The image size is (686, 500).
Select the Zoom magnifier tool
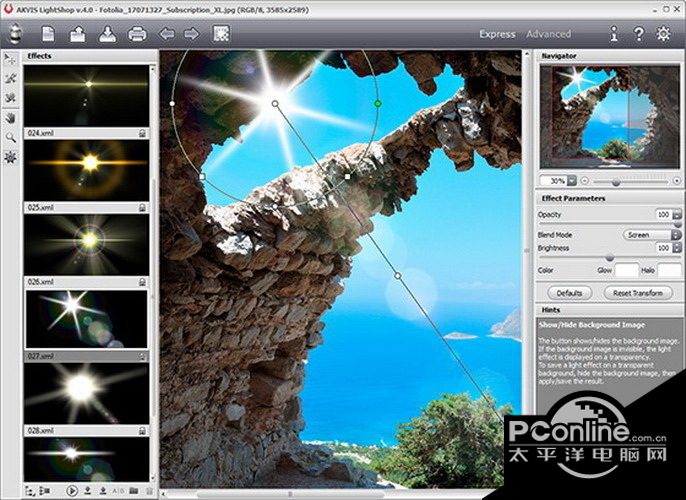(x=10, y=137)
